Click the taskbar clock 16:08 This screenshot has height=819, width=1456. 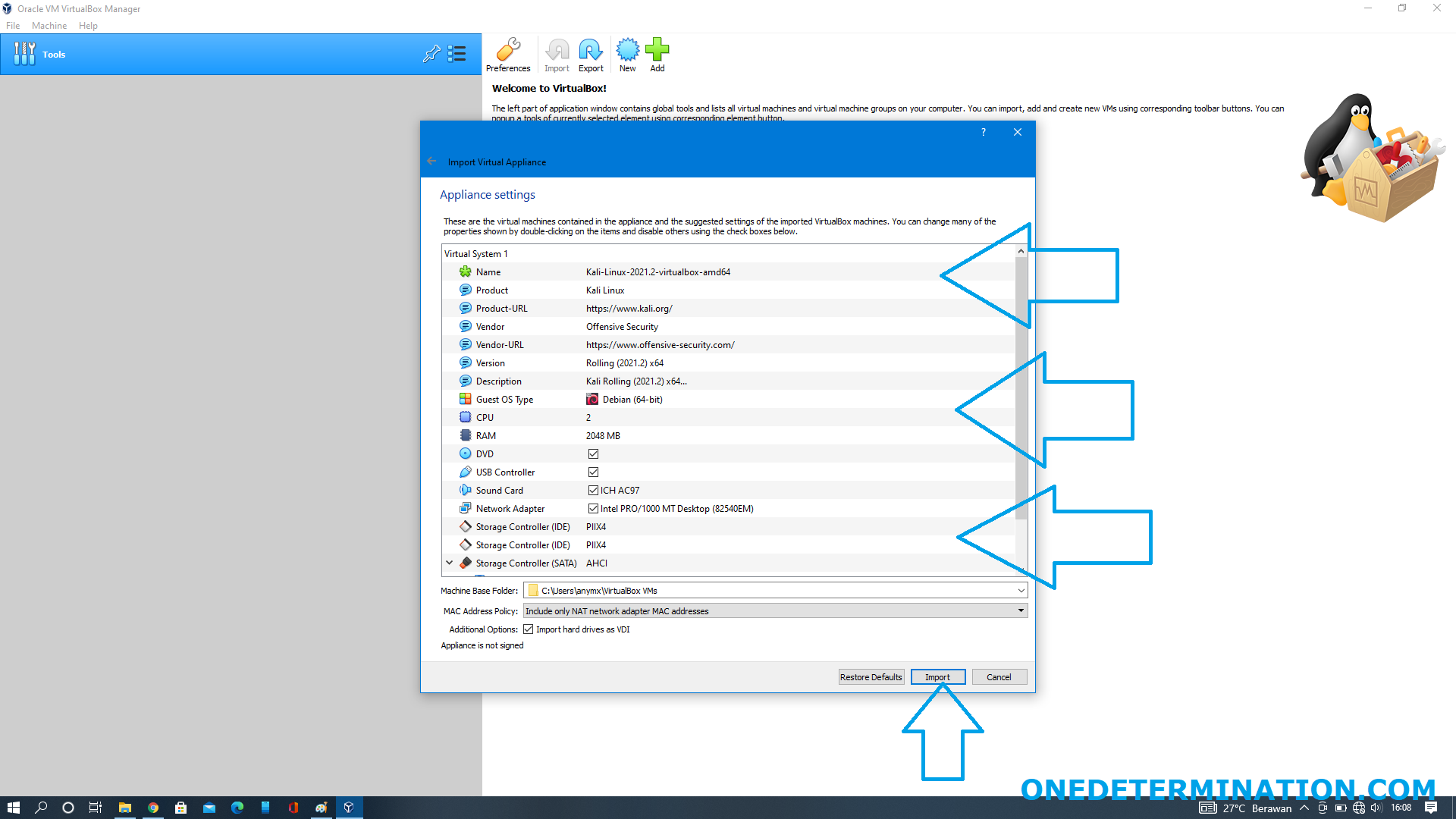[x=1401, y=808]
